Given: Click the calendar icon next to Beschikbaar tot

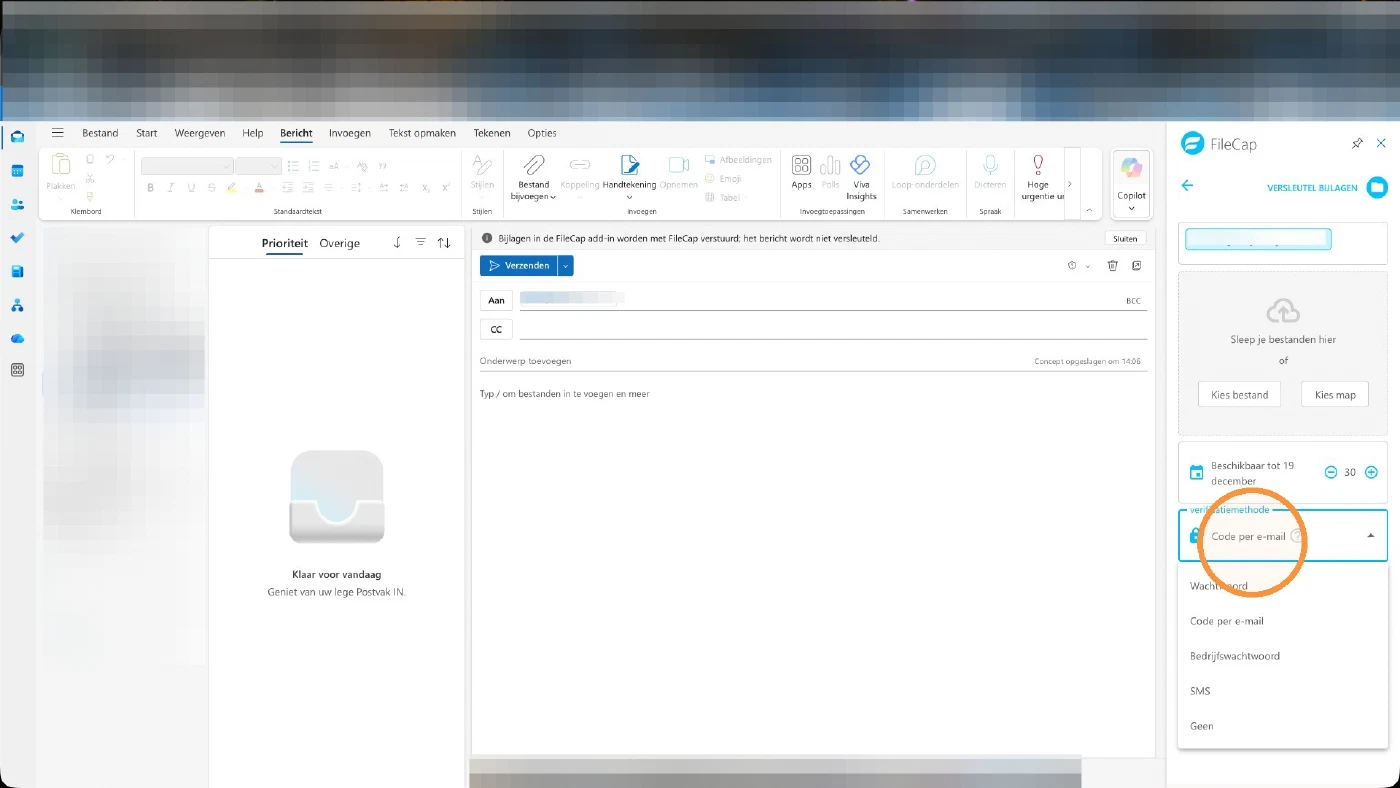Looking at the screenshot, I should click(x=1196, y=473).
